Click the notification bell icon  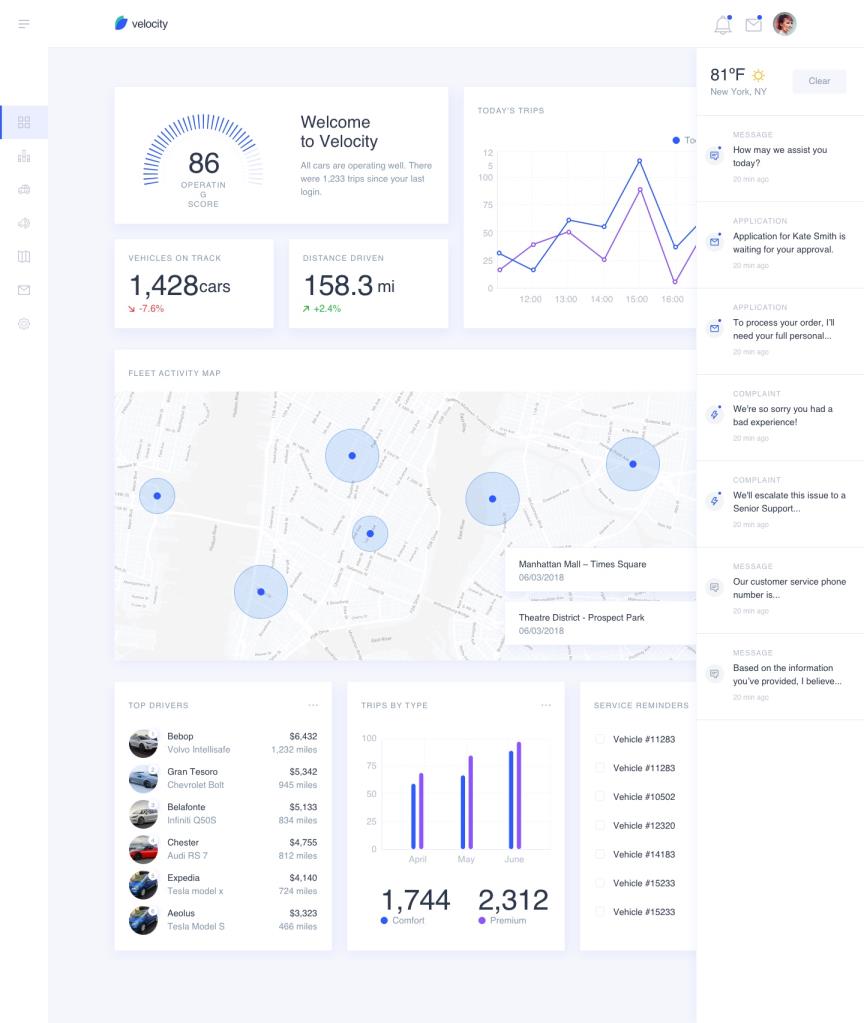click(722, 25)
